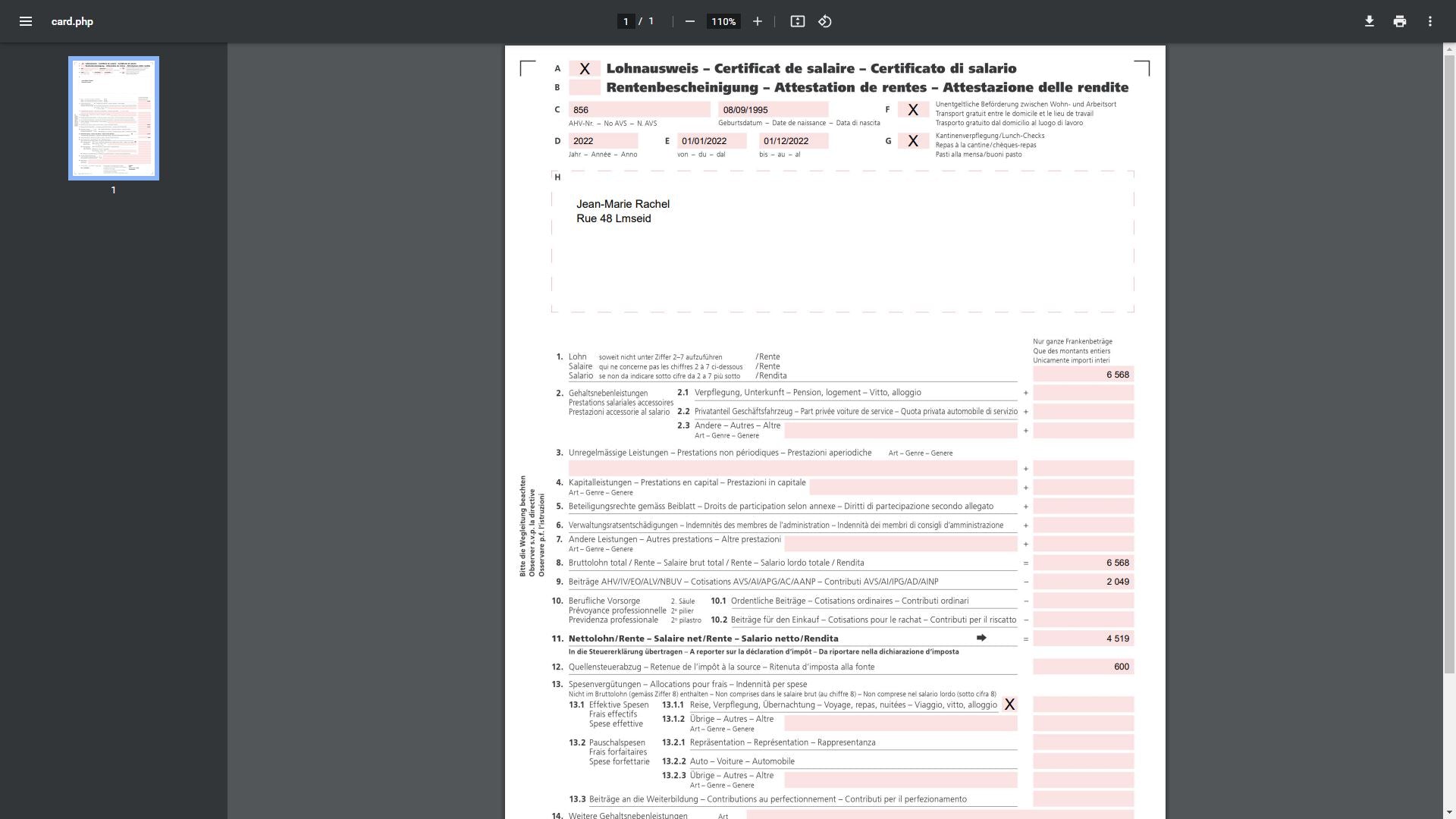Viewport: 1456px width, 819px height.
Task: Click the vertical scrollbar thumb
Action: point(1448,364)
